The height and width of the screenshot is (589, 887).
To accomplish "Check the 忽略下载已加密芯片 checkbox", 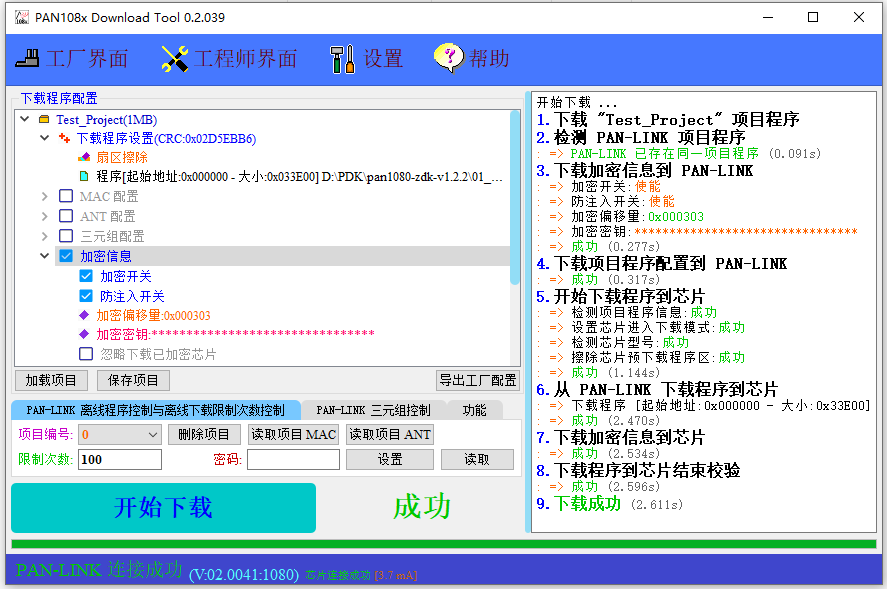I will [x=86, y=354].
